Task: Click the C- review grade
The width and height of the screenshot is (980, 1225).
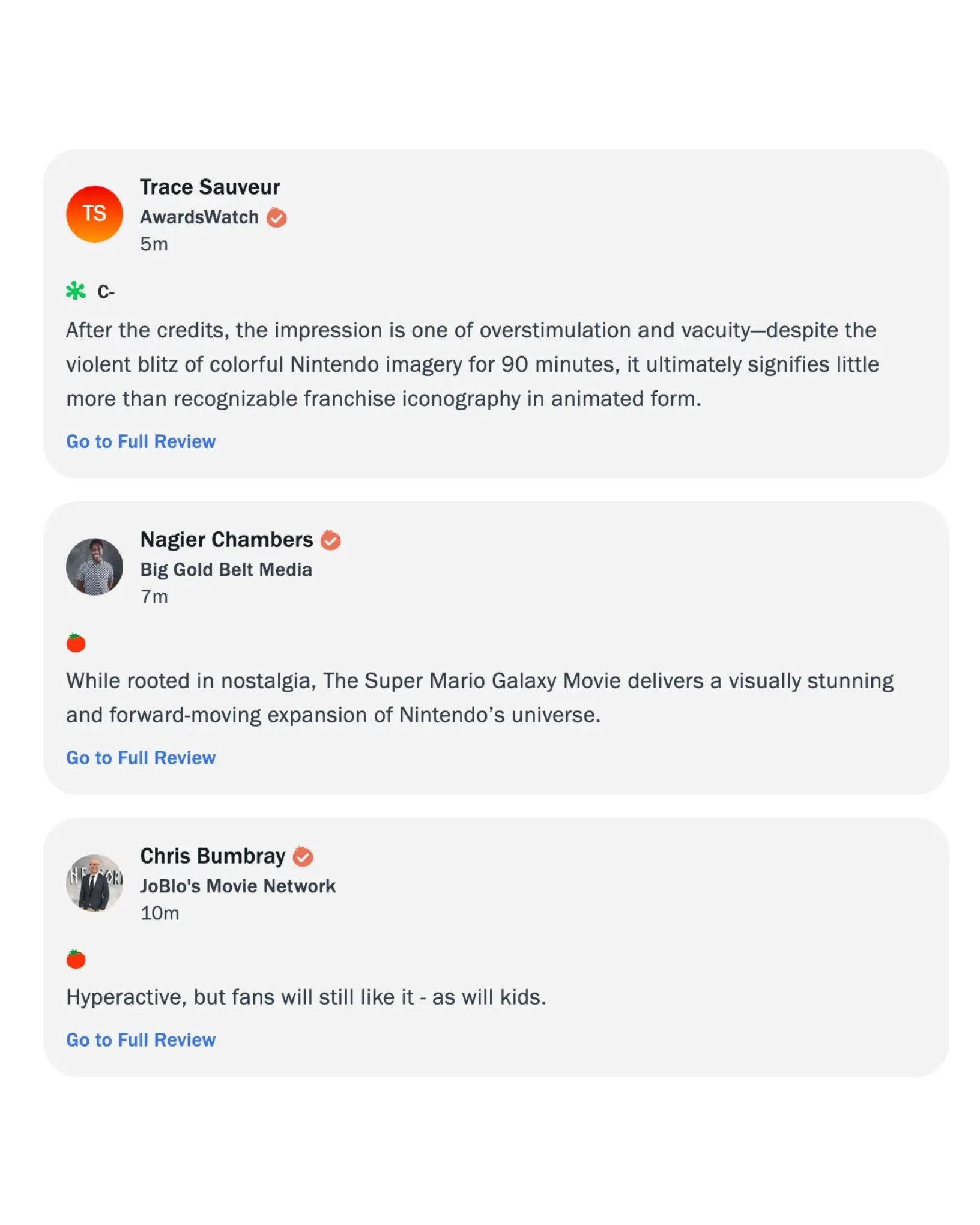Action: click(x=106, y=292)
